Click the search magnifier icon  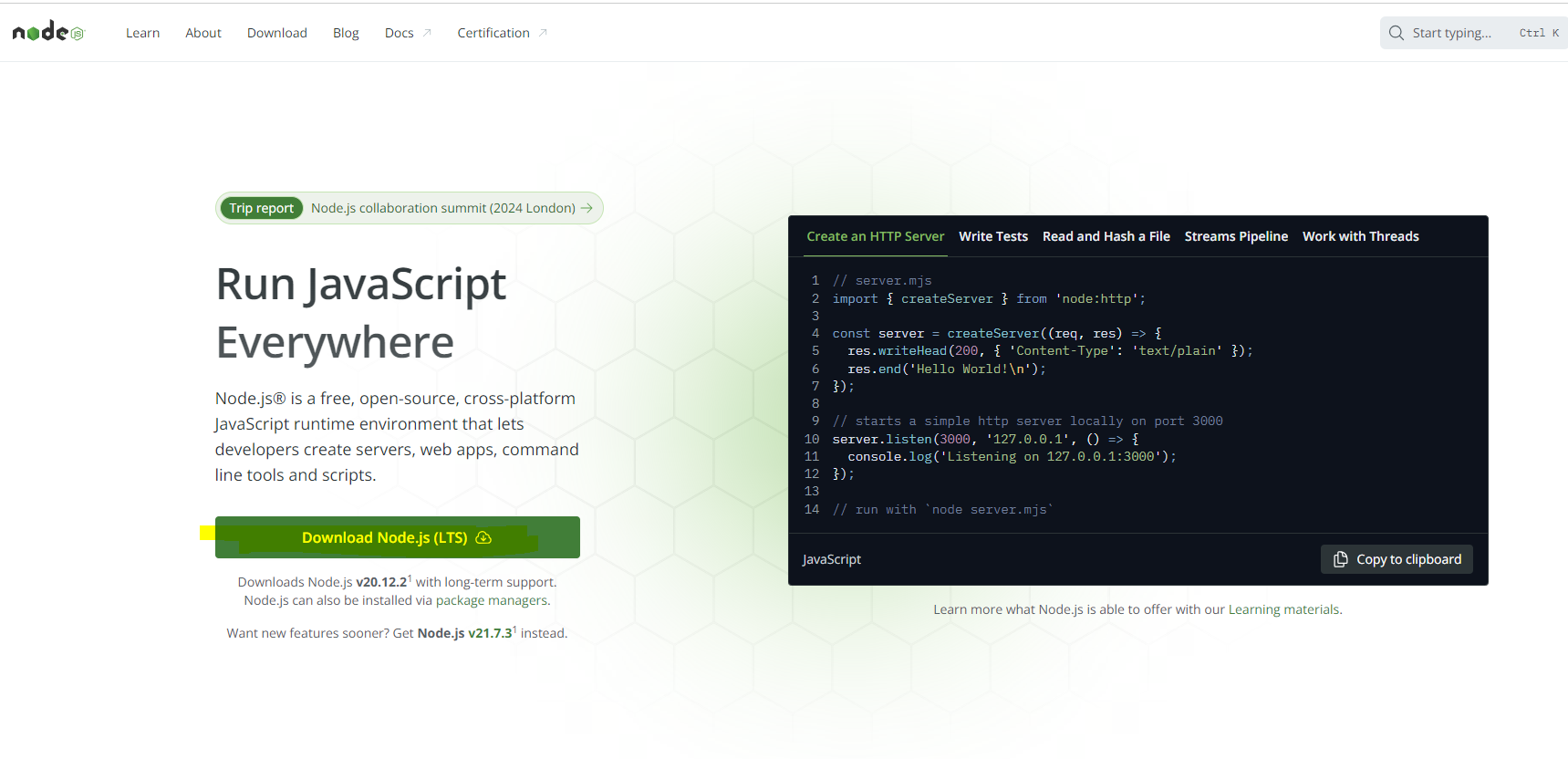[1396, 33]
